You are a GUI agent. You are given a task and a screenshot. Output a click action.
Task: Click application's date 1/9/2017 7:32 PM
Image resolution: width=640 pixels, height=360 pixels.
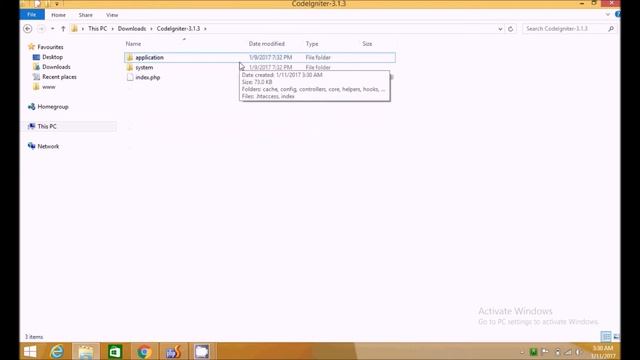[270, 58]
